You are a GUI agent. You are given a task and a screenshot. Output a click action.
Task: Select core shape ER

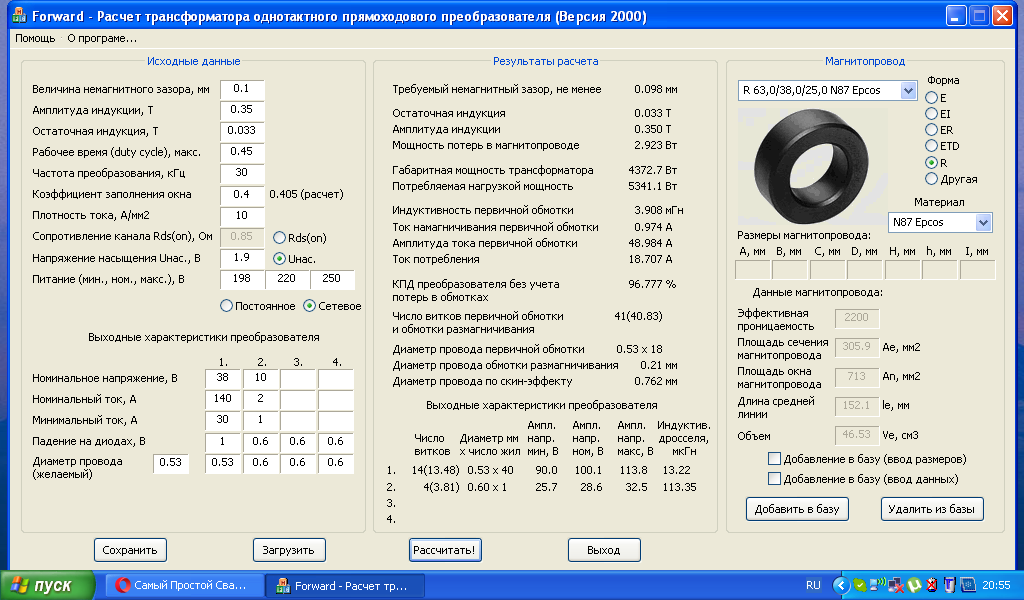[x=931, y=129]
